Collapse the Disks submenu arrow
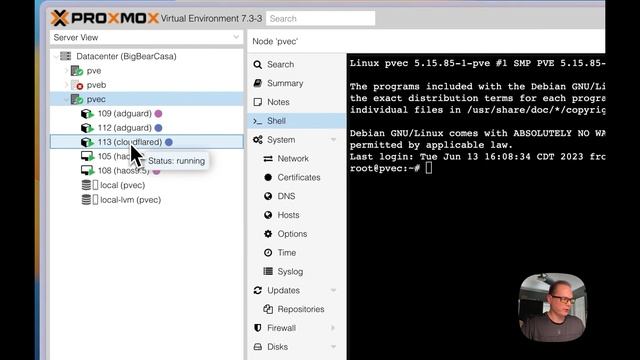The height and width of the screenshot is (360, 640). pos(333,347)
